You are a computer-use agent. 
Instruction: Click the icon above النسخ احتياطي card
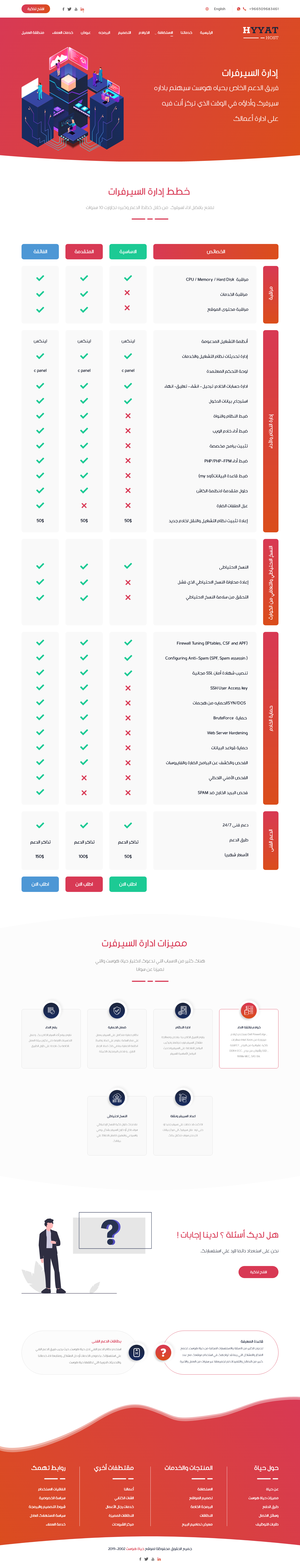117,1097
